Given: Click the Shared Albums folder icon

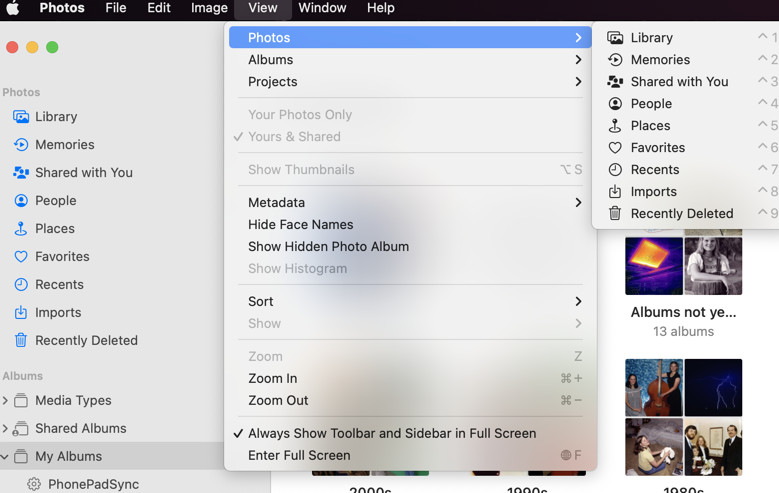Looking at the screenshot, I should click(20, 428).
